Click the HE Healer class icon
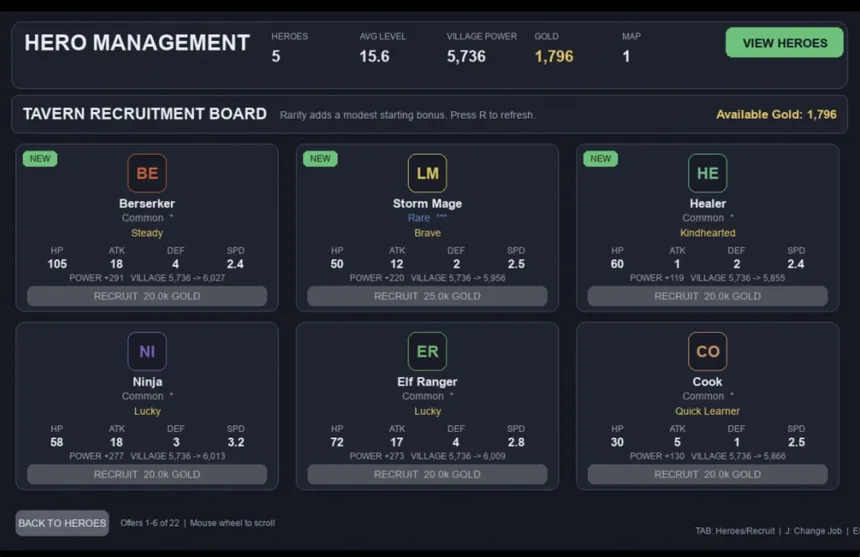This screenshot has width=860, height=557. pos(708,173)
